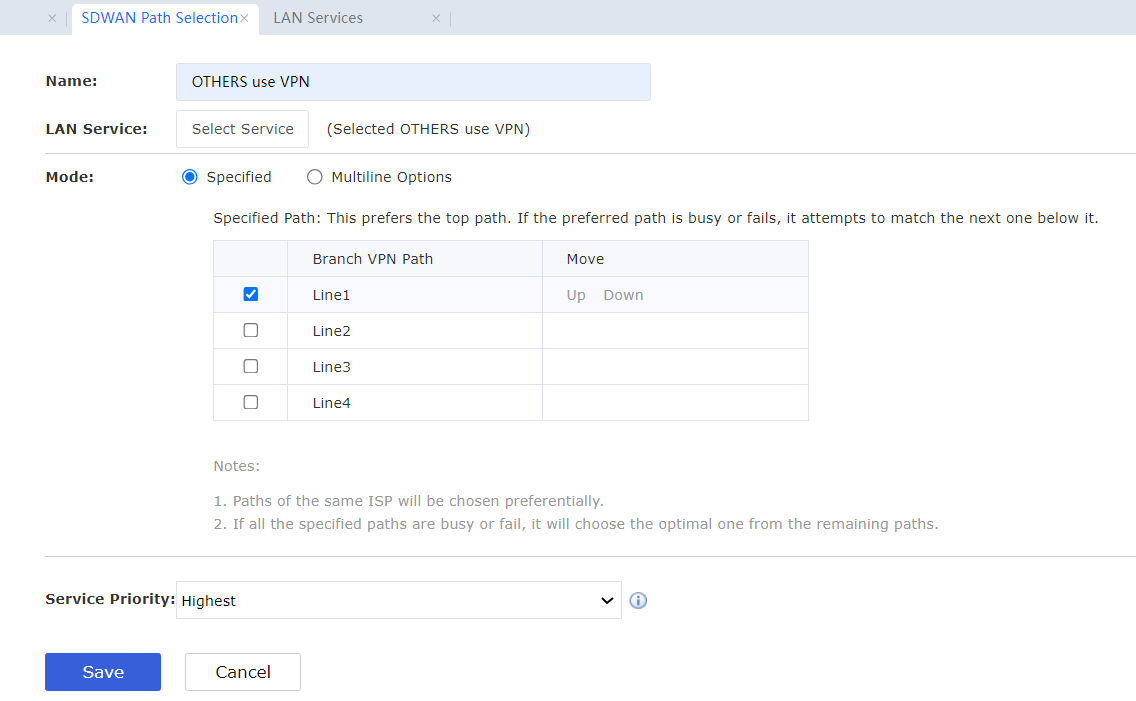Click the Name input field
This screenshot has width=1136, height=701.
(x=413, y=82)
